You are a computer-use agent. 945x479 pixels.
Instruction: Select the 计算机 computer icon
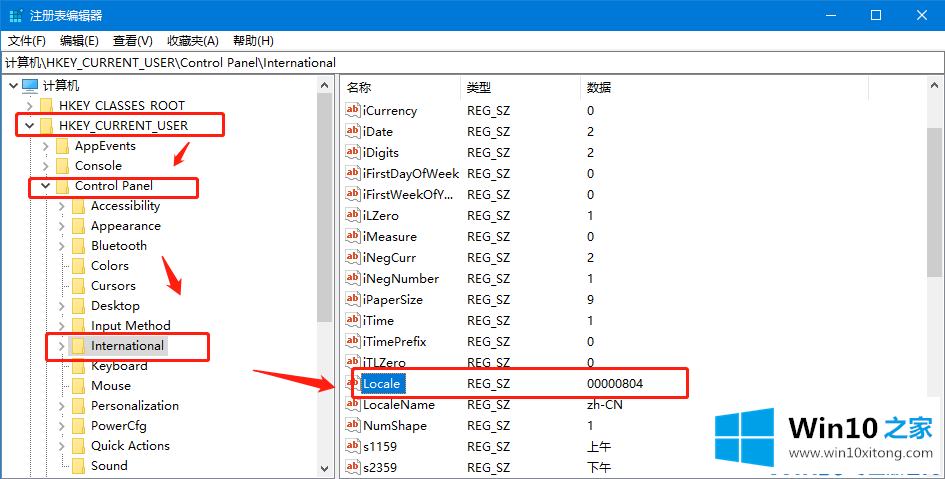pos(30,86)
